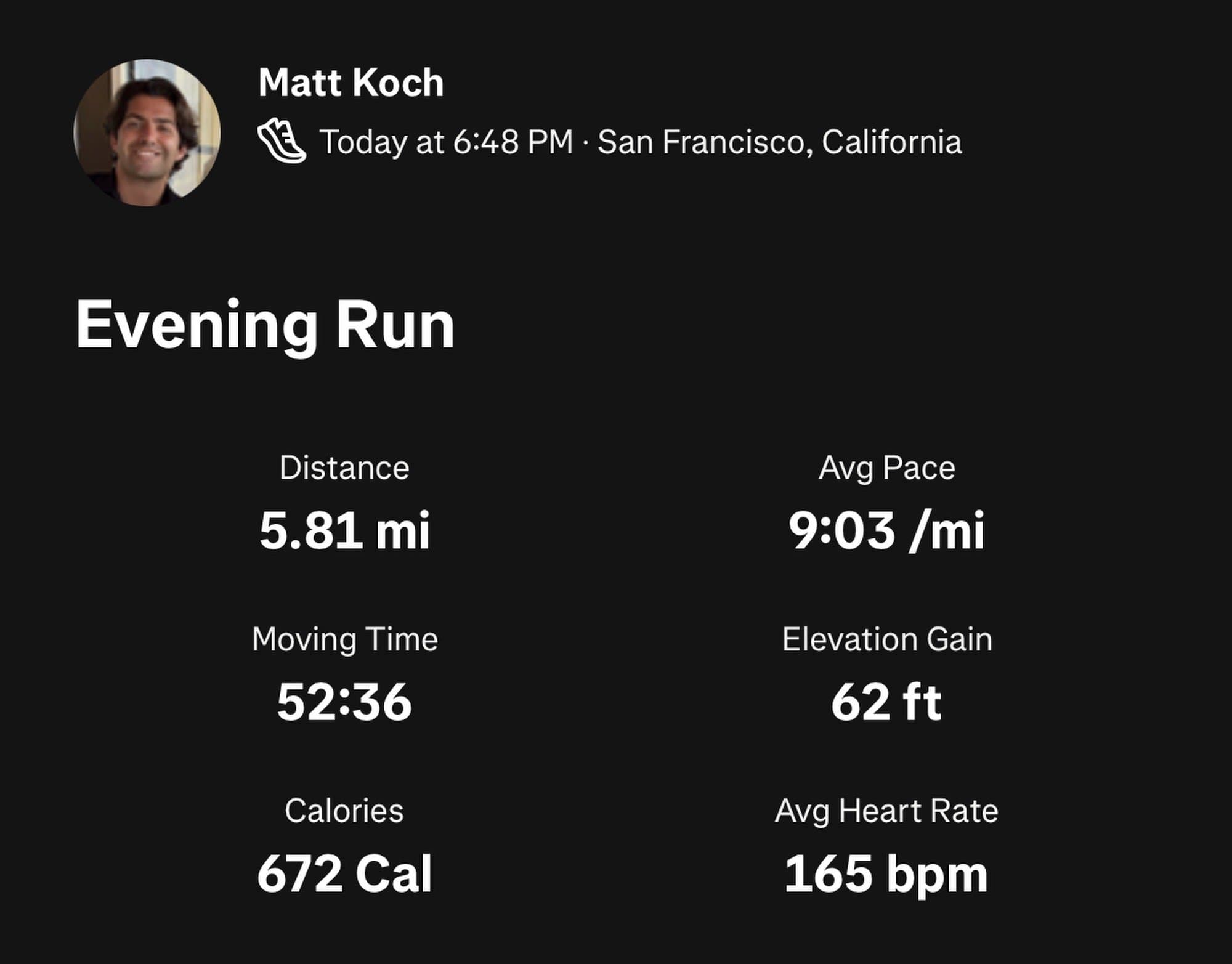The height and width of the screenshot is (964, 1232).
Task: Select the 62 ft elevation value
Action: [886, 702]
